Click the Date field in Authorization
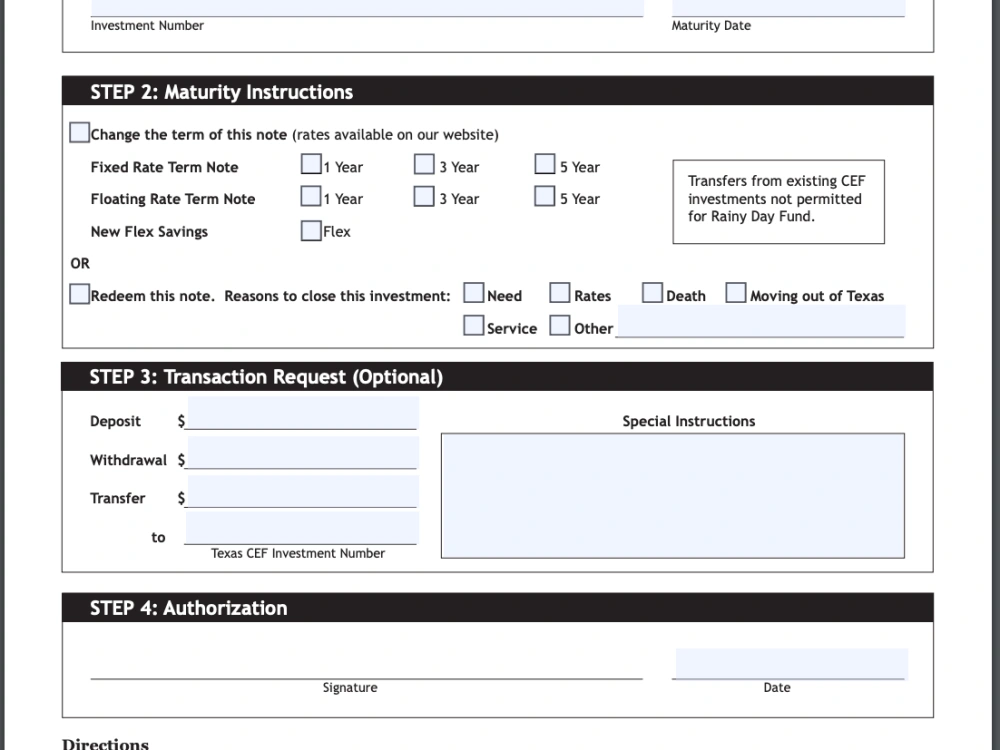 [x=789, y=663]
